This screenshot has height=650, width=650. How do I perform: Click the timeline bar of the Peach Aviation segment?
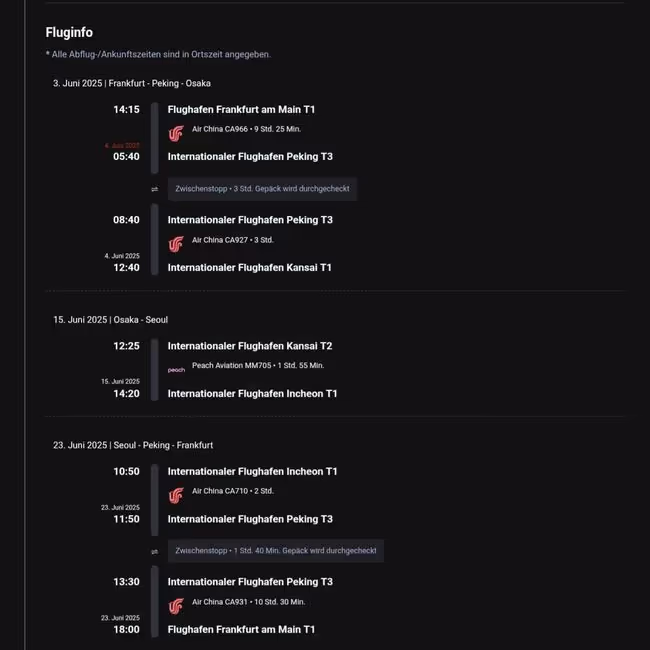(x=155, y=370)
